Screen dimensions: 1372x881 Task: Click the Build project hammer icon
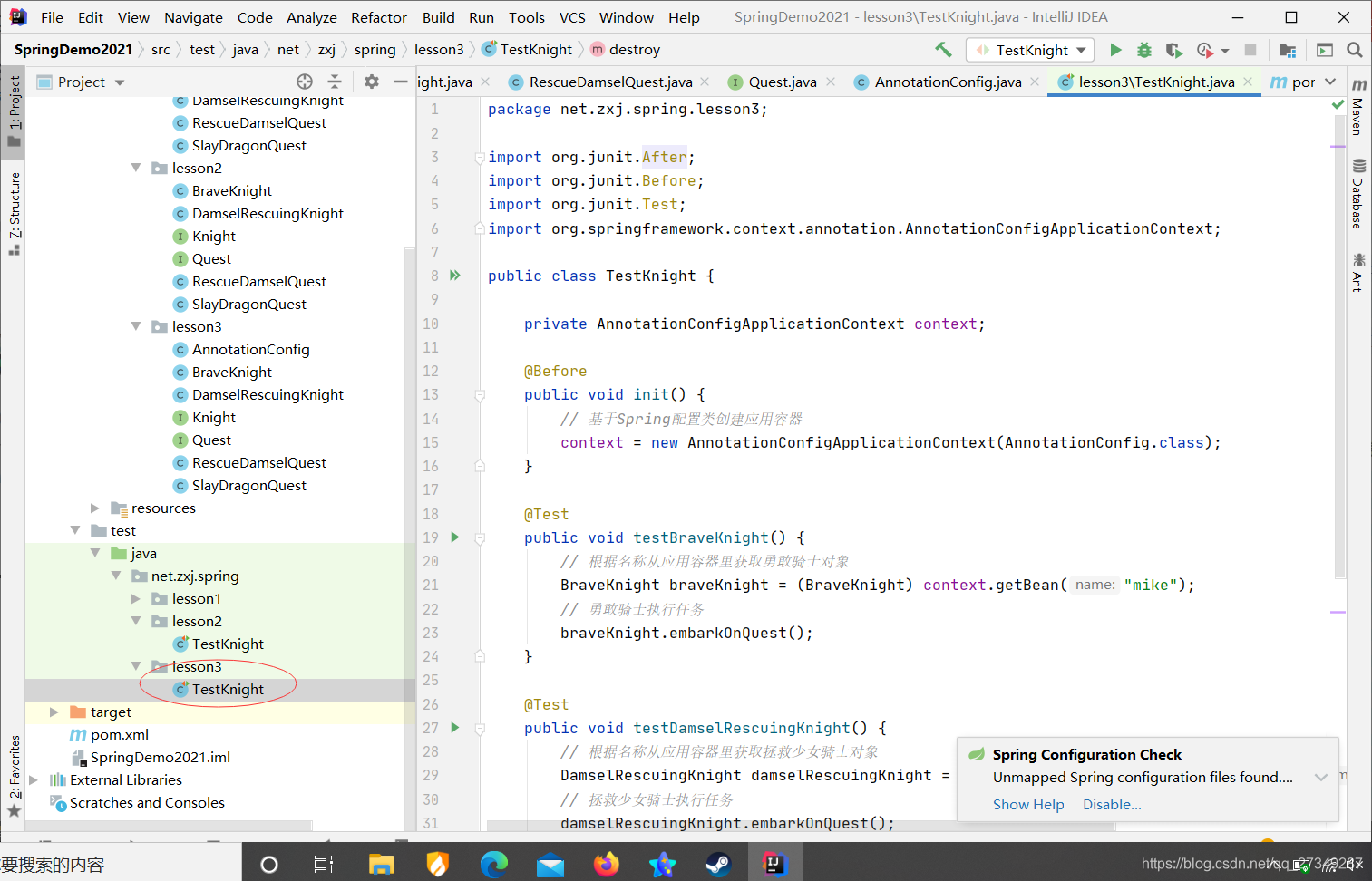point(943,50)
